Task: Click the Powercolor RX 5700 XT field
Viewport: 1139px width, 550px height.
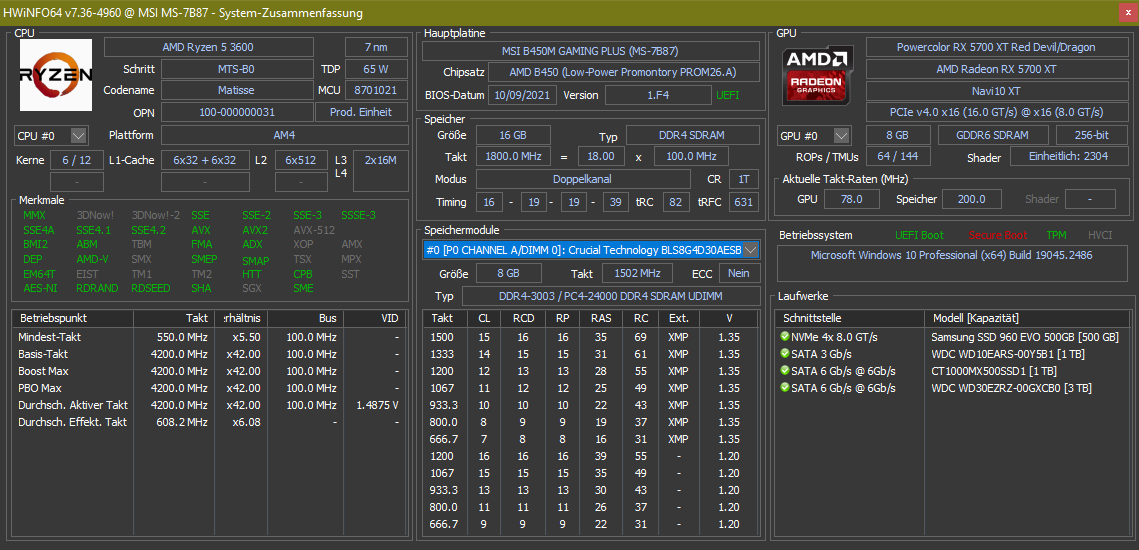Action: pyautogui.click(x=995, y=47)
